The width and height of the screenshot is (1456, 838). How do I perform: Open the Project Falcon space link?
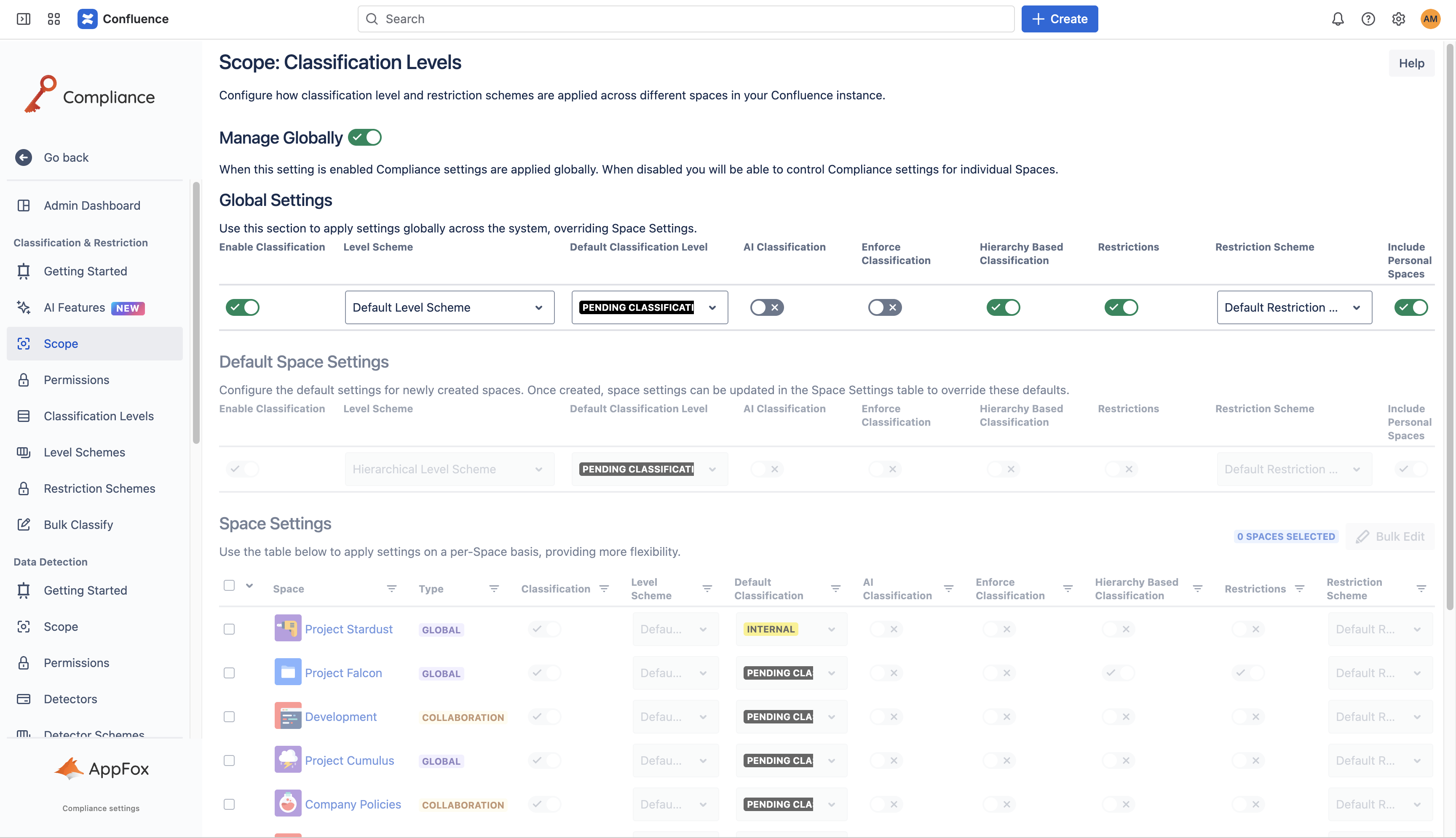coord(343,673)
